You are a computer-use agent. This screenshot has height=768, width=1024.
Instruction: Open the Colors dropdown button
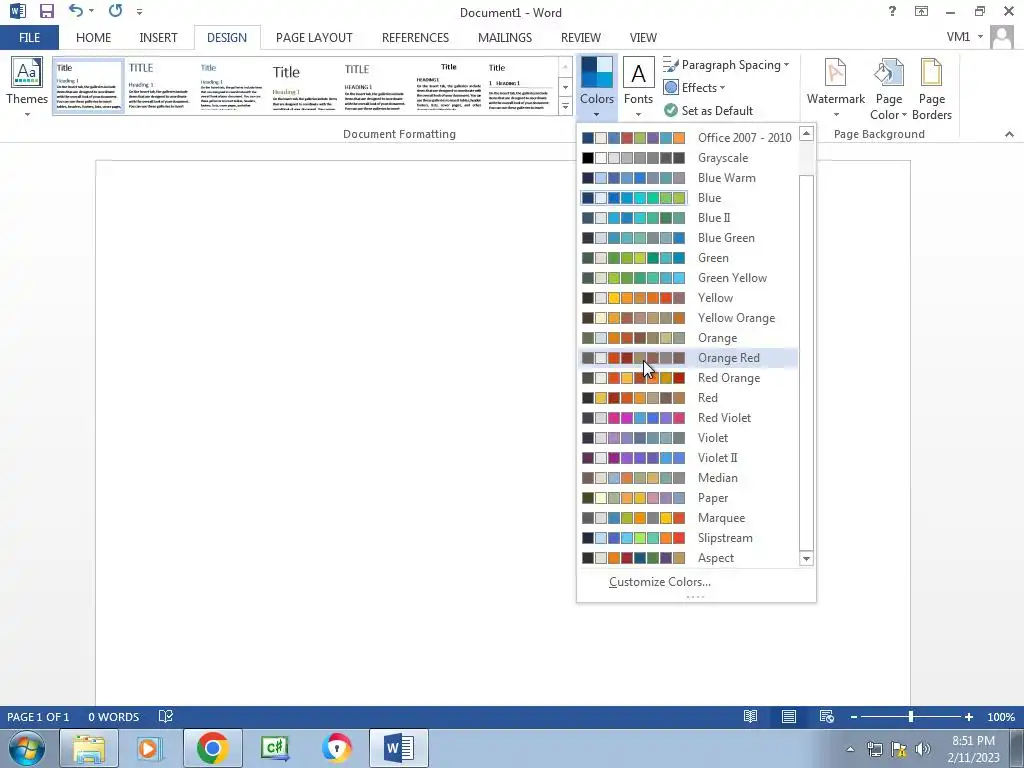coord(597,88)
